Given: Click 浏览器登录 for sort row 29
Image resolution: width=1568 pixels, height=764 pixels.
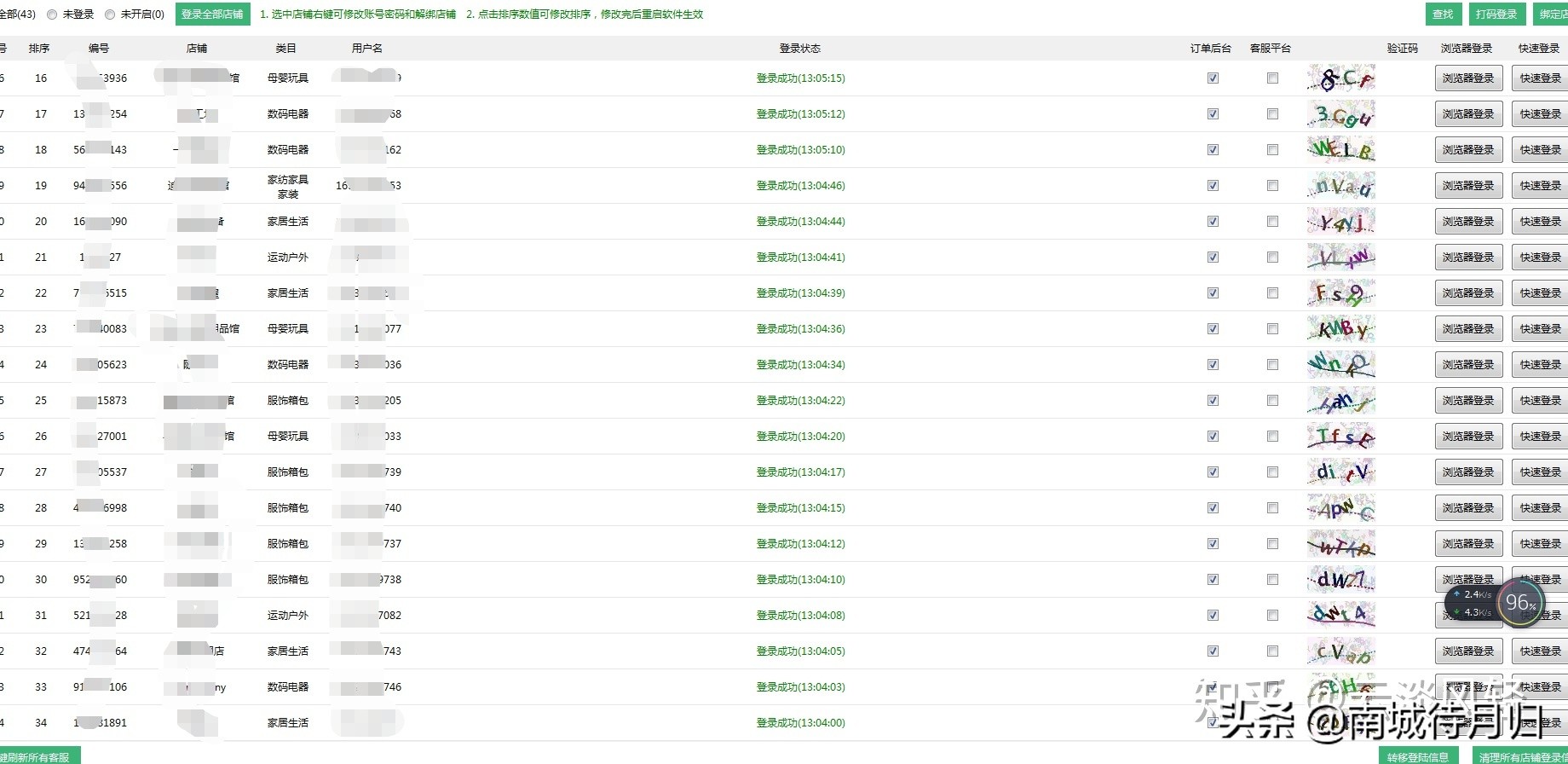Looking at the screenshot, I should (x=1468, y=544).
